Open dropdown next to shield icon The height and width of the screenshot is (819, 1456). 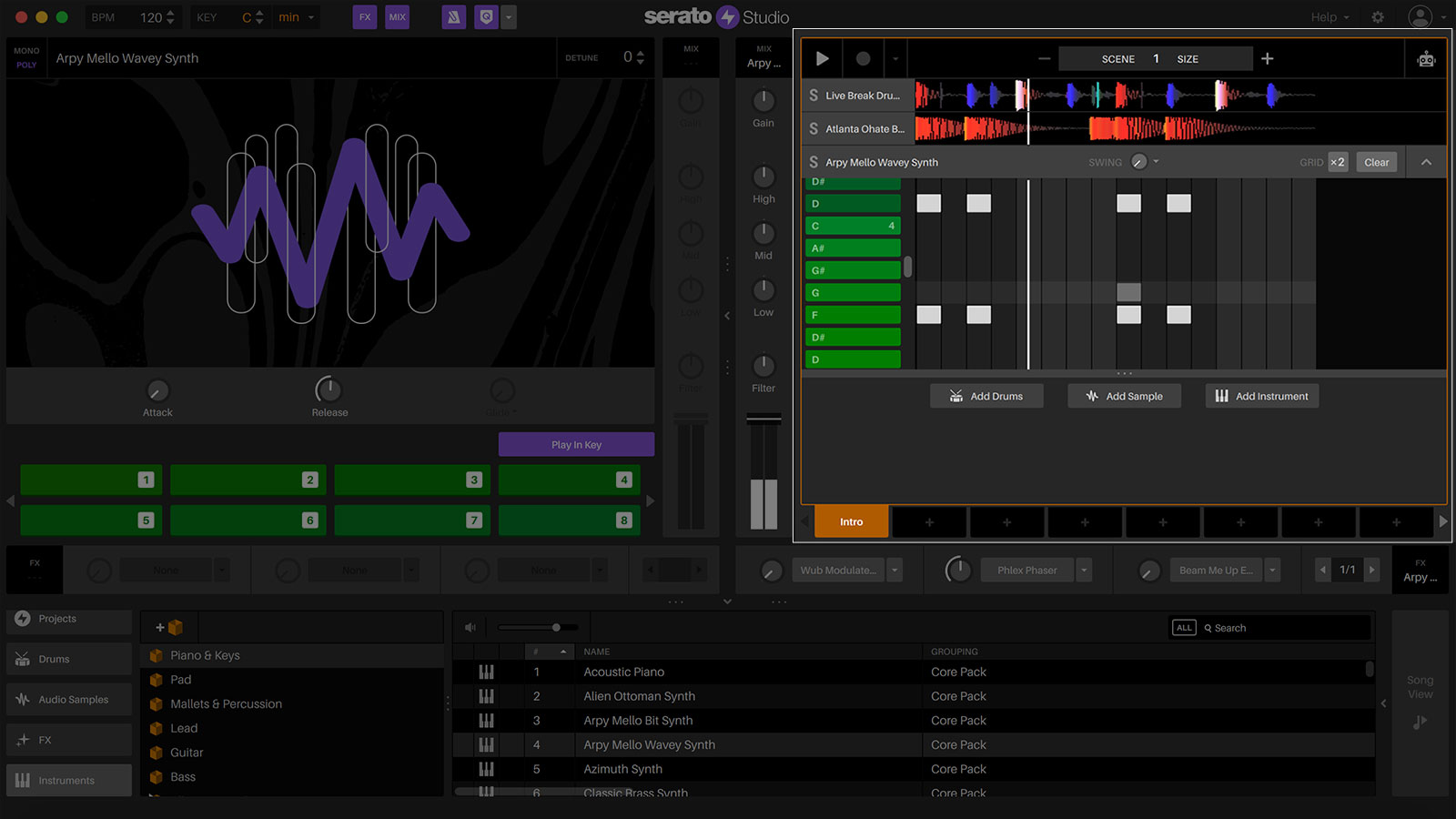click(509, 17)
